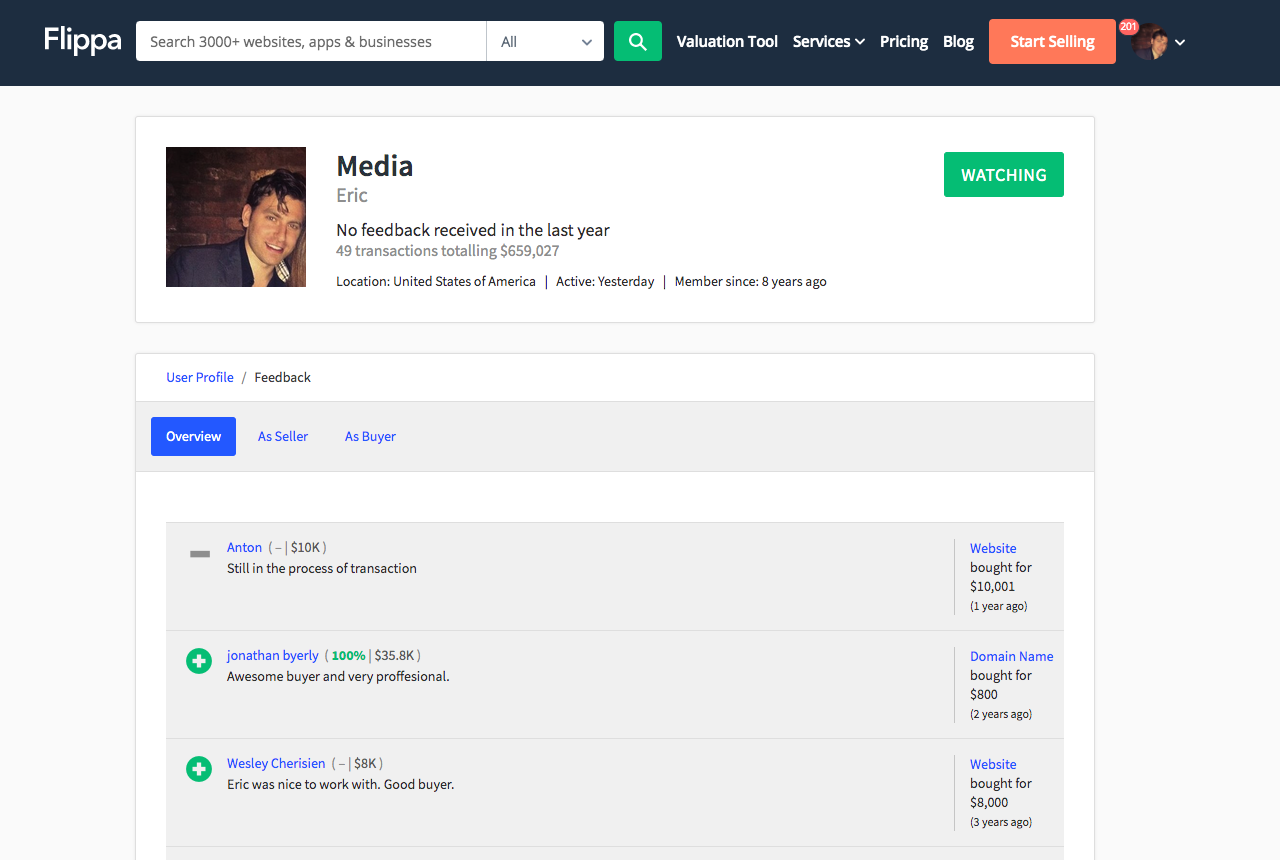Click the Feedback breadcrumb text
Viewport: 1280px width, 860px height.
(283, 377)
